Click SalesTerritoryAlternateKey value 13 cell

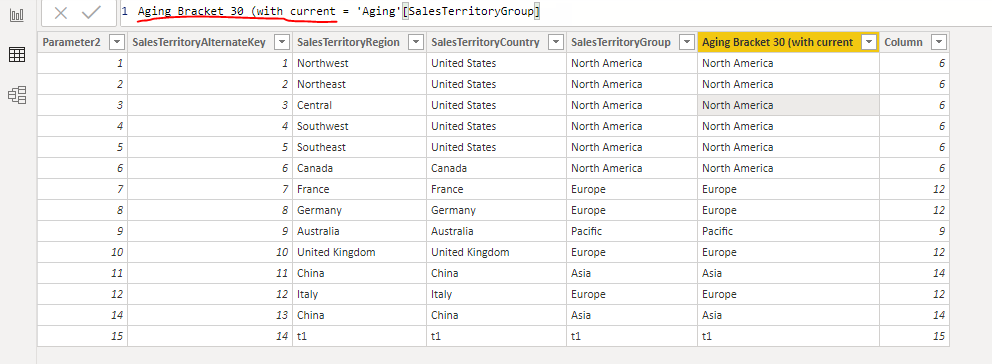click(x=210, y=315)
